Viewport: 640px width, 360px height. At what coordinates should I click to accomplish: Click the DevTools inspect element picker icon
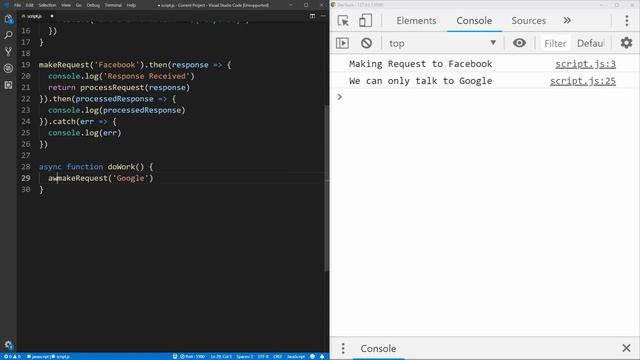click(x=343, y=20)
